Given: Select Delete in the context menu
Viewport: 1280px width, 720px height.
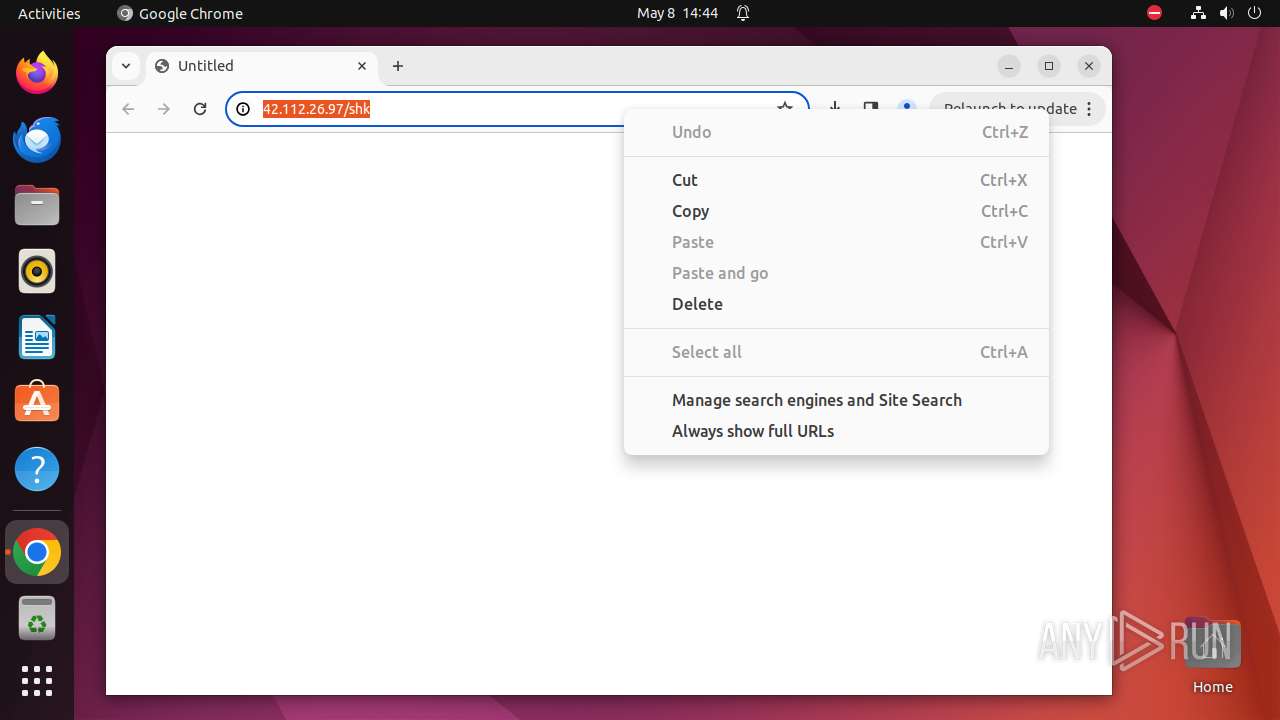Looking at the screenshot, I should click(x=836, y=304).
